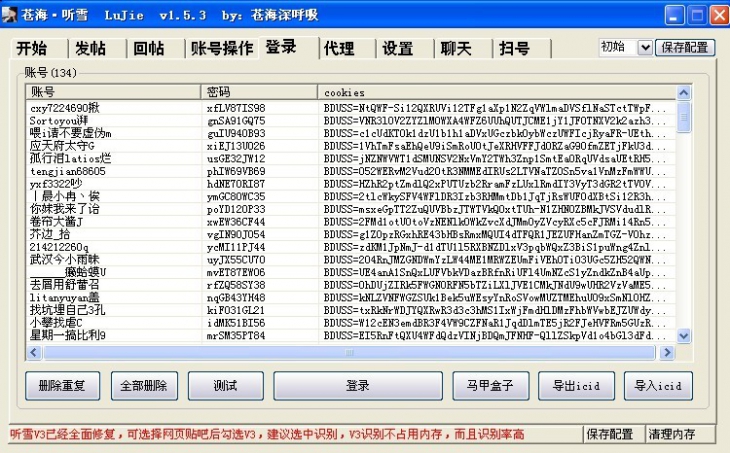Click the wide 登录 button
Screen dimensions: 730x453
[358, 385]
